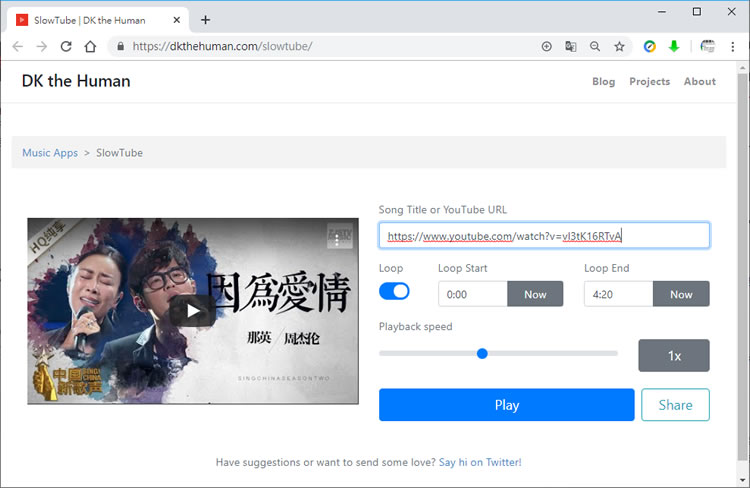Click the blue Play button

coord(507,405)
